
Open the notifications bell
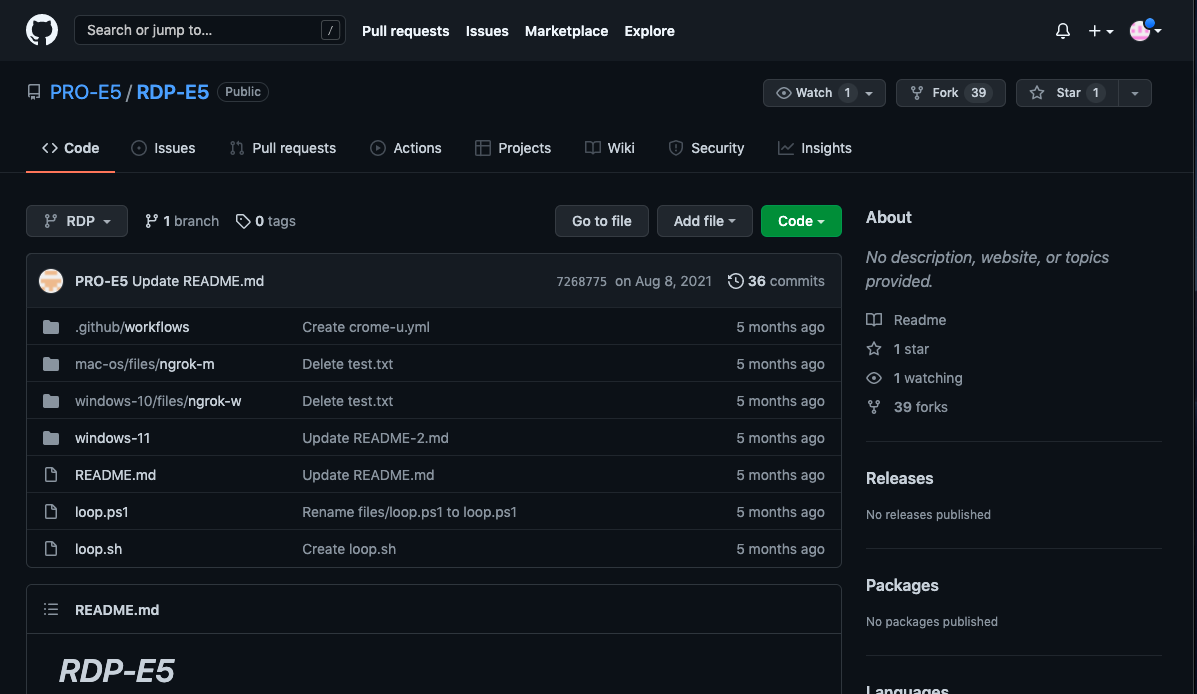click(x=1063, y=31)
